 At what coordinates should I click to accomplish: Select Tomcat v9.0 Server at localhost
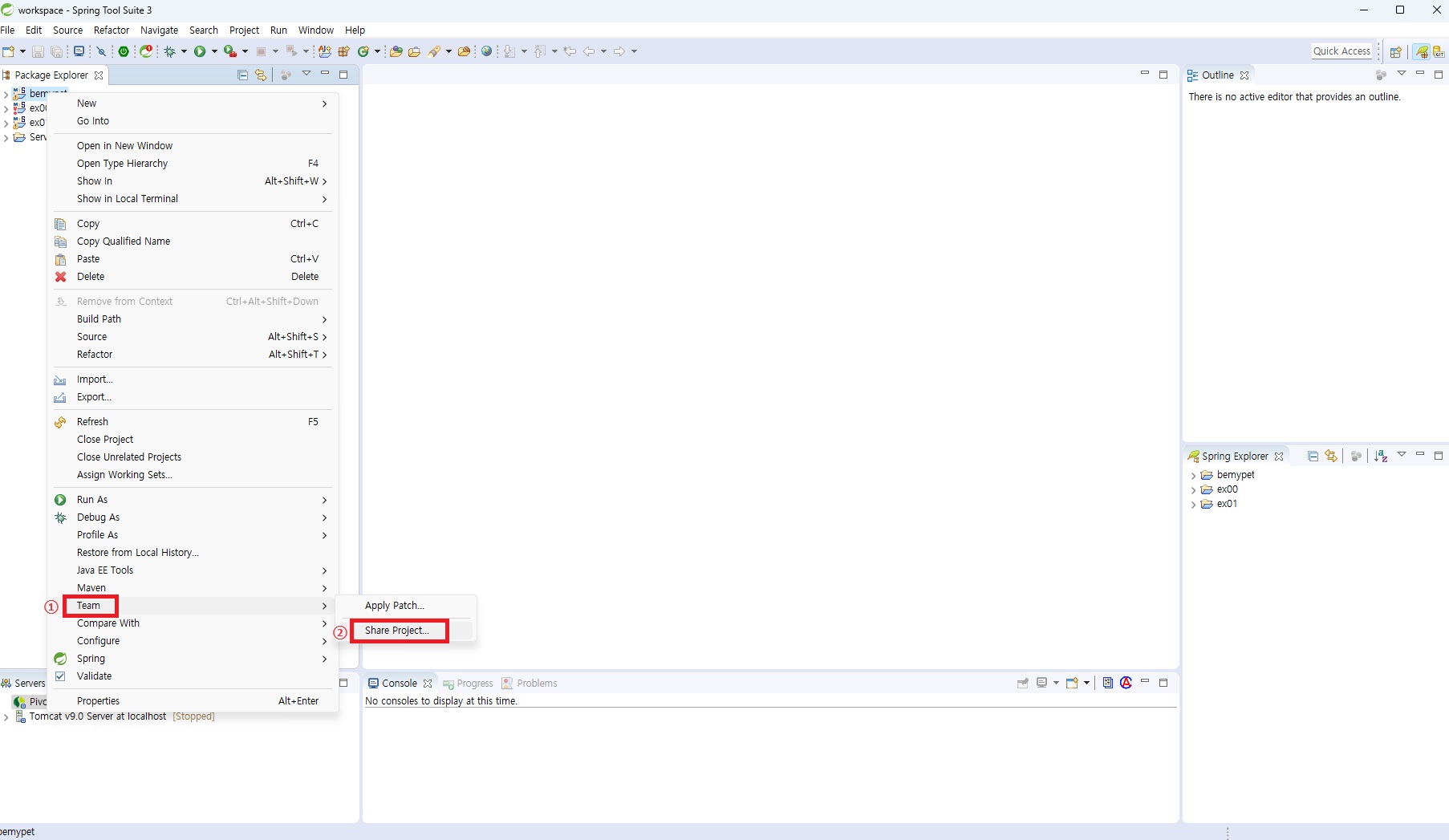98,716
